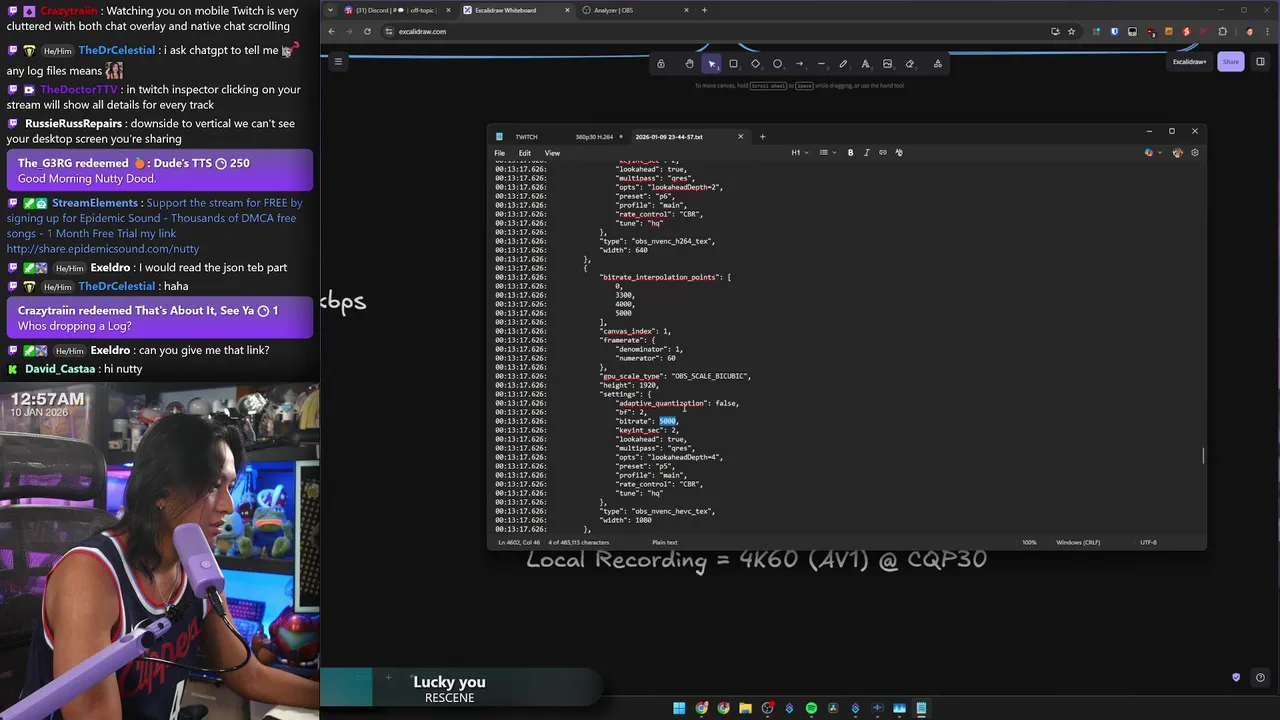This screenshot has width=1280, height=720.
Task: Clear formatting in Notepad toolbar
Action: [x=899, y=153]
